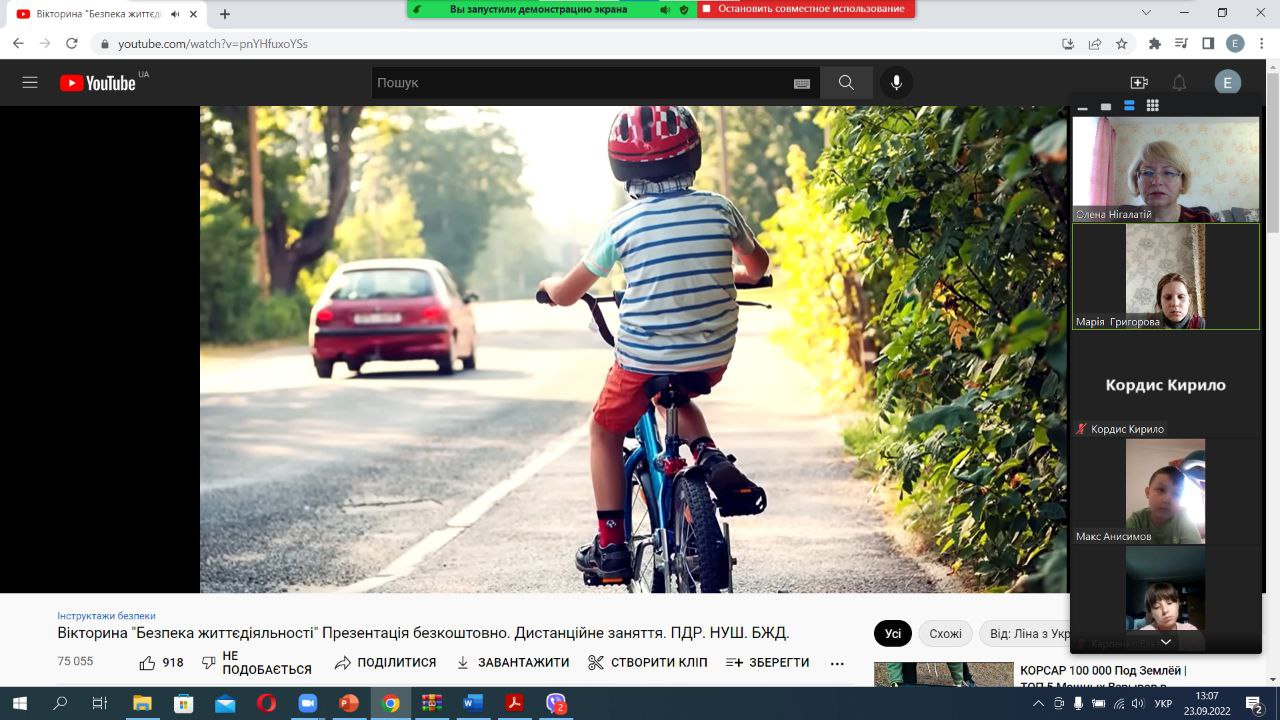Toggle Chrome side panel
This screenshot has height=720, width=1280.
click(1208, 44)
